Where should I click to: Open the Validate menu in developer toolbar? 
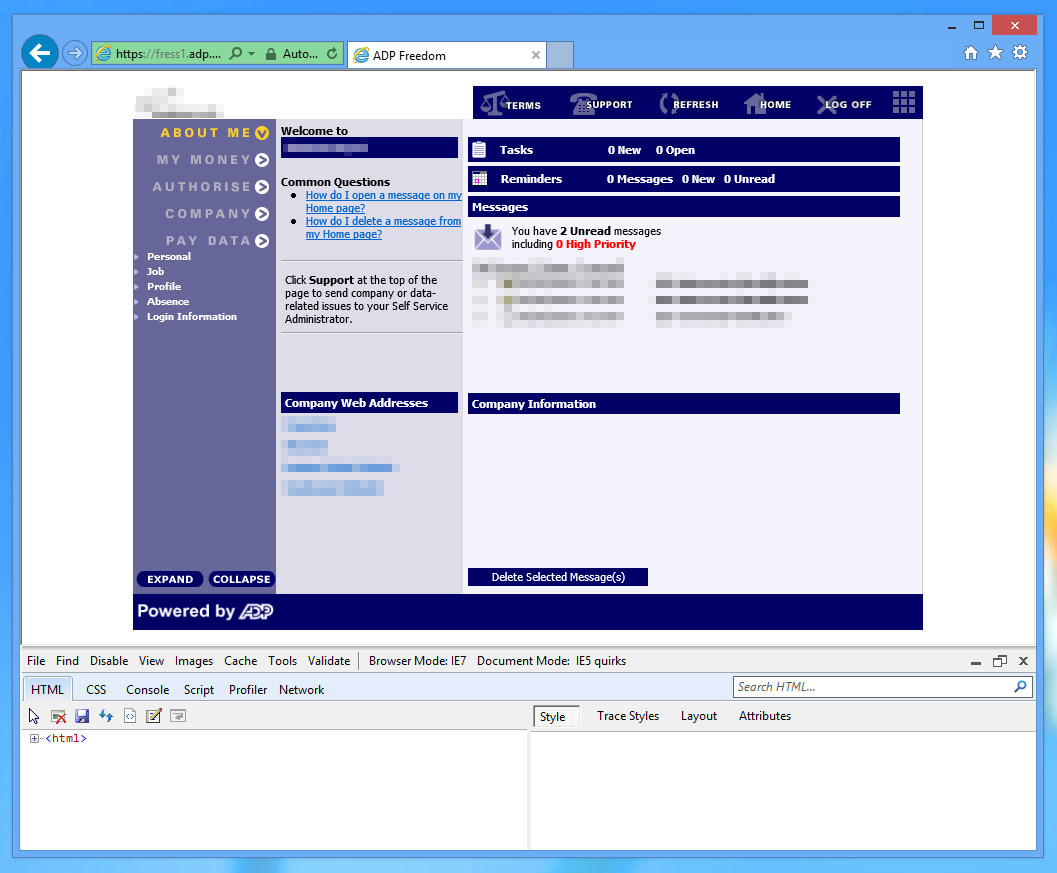pyautogui.click(x=329, y=660)
